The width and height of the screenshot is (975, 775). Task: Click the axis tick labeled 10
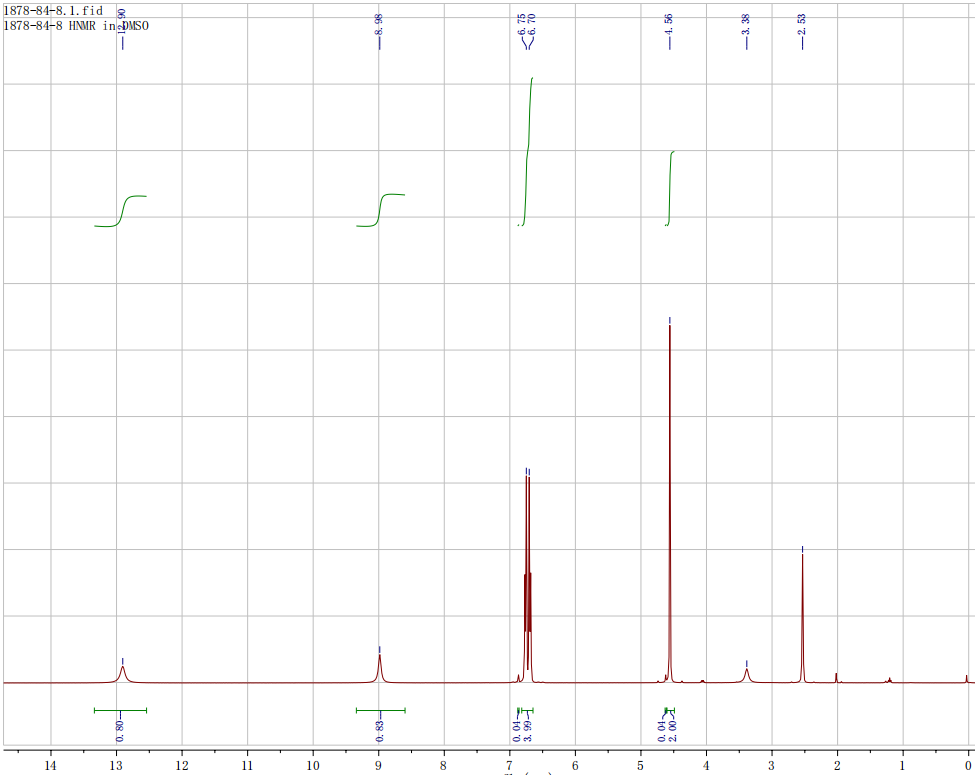click(x=313, y=765)
